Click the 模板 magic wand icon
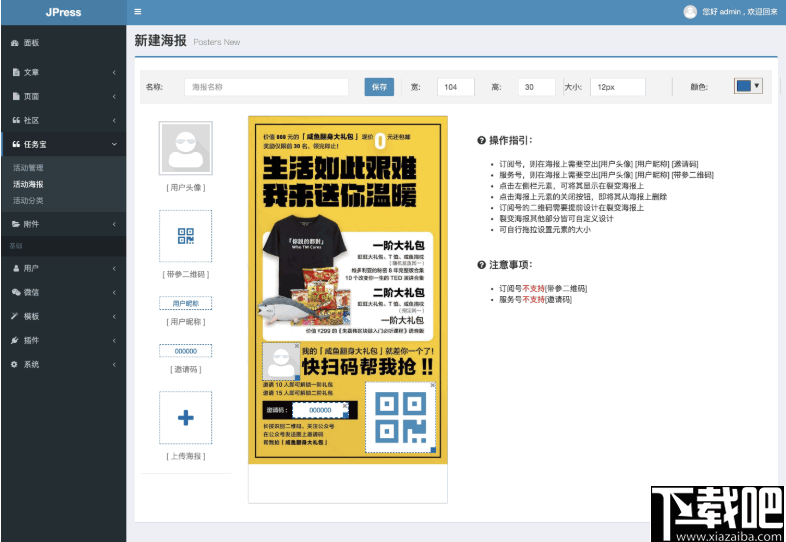 [x=15, y=316]
